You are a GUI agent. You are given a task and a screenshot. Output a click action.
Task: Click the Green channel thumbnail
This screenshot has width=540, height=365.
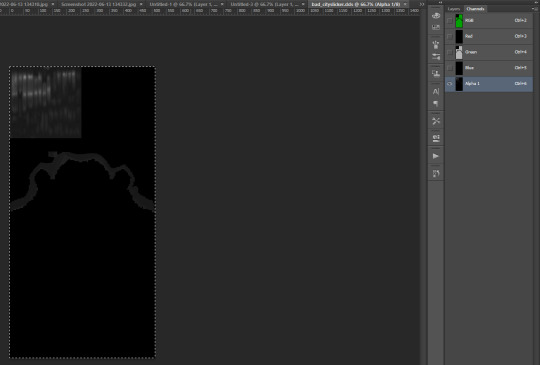coord(459,52)
